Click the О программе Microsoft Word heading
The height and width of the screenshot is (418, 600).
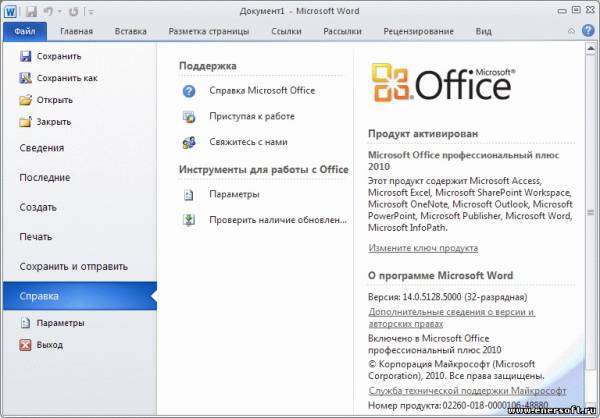pos(440,276)
